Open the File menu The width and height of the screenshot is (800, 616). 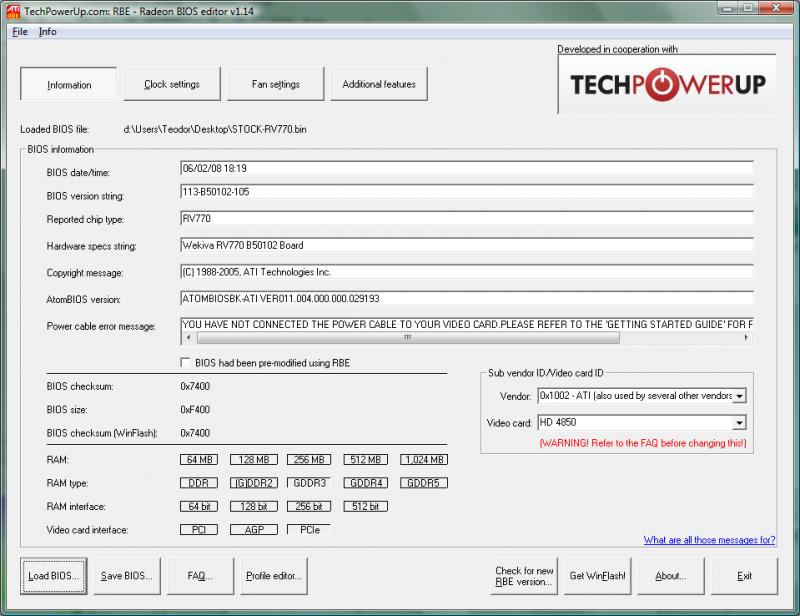tap(20, 32)
